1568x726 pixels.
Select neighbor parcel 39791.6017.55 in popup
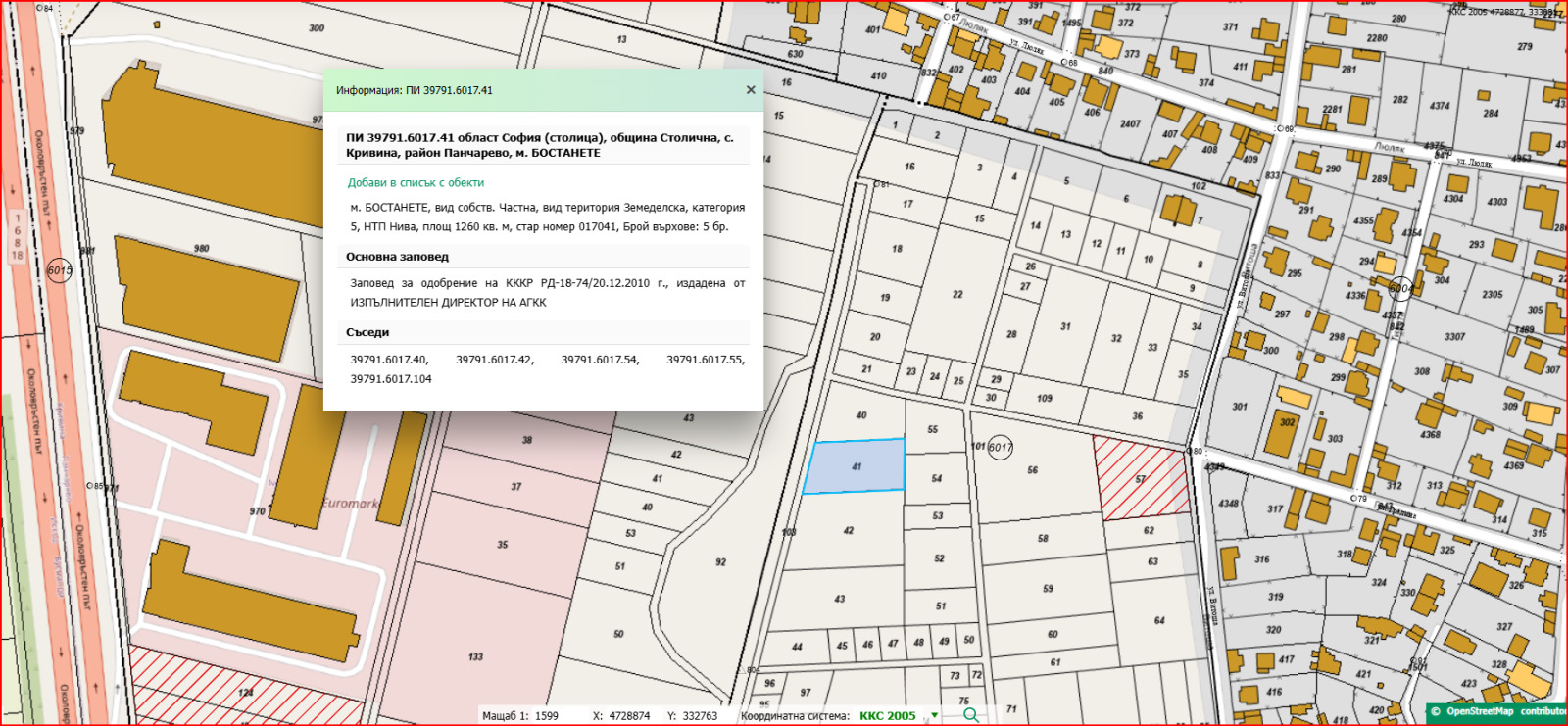(706, 360)
